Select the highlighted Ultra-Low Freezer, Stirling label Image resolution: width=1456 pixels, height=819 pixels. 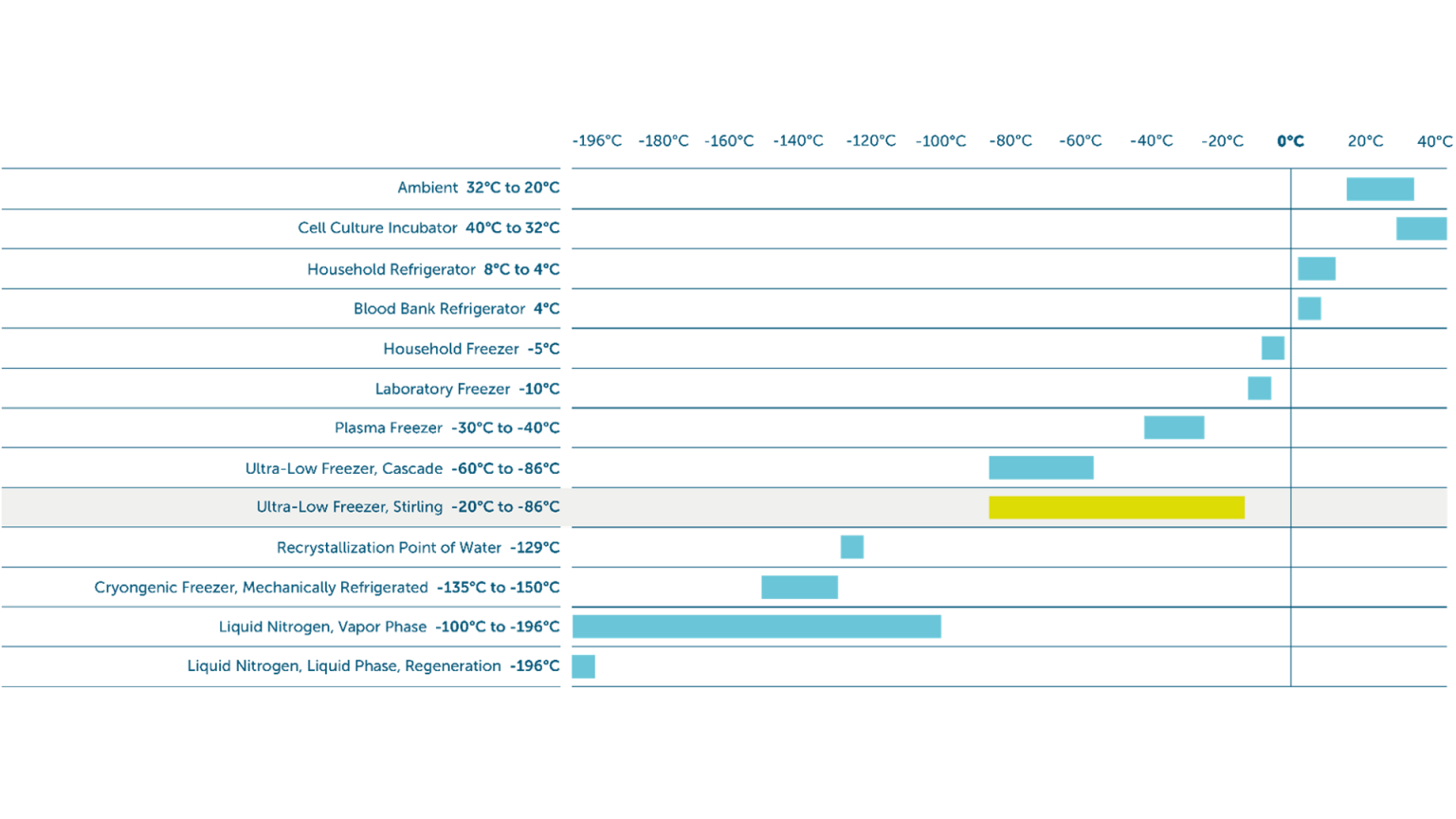tap(408, 507)
